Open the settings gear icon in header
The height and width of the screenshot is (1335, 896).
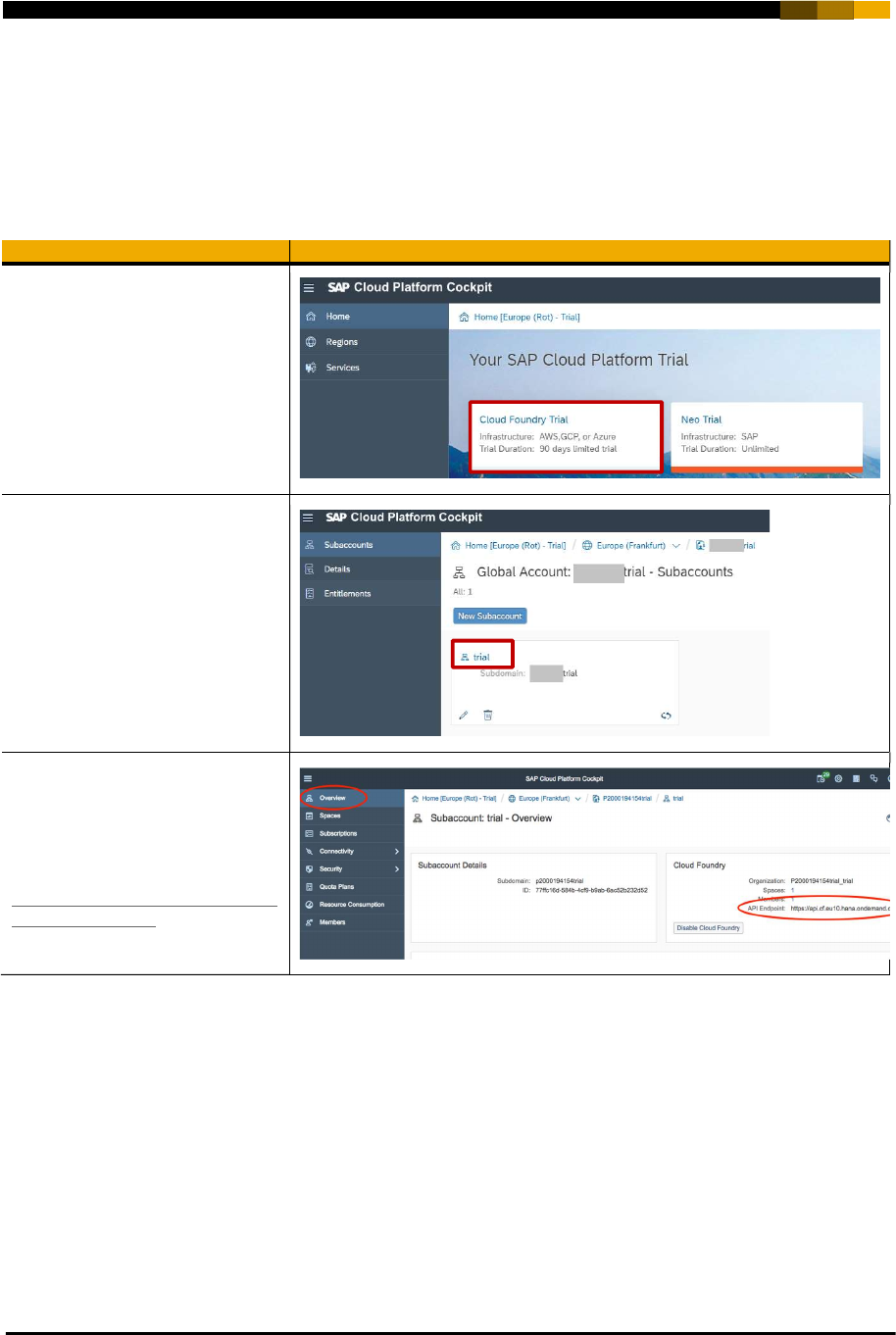click(x=839, y=778)
